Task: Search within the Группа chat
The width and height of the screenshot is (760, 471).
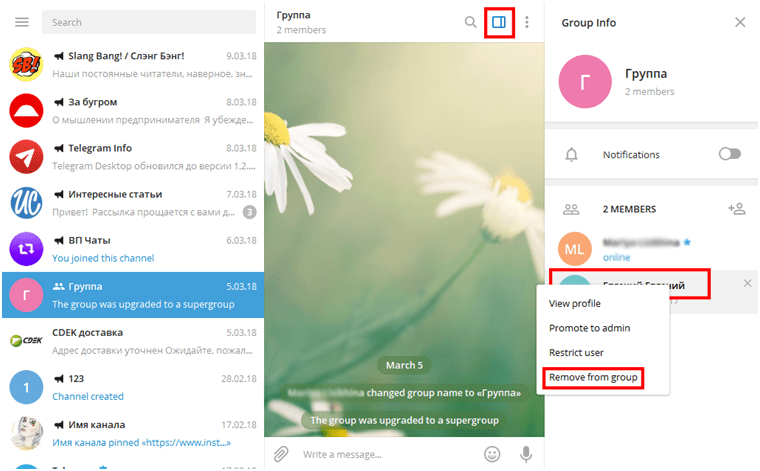Action: pyautogui.click(x=470, y=22)
